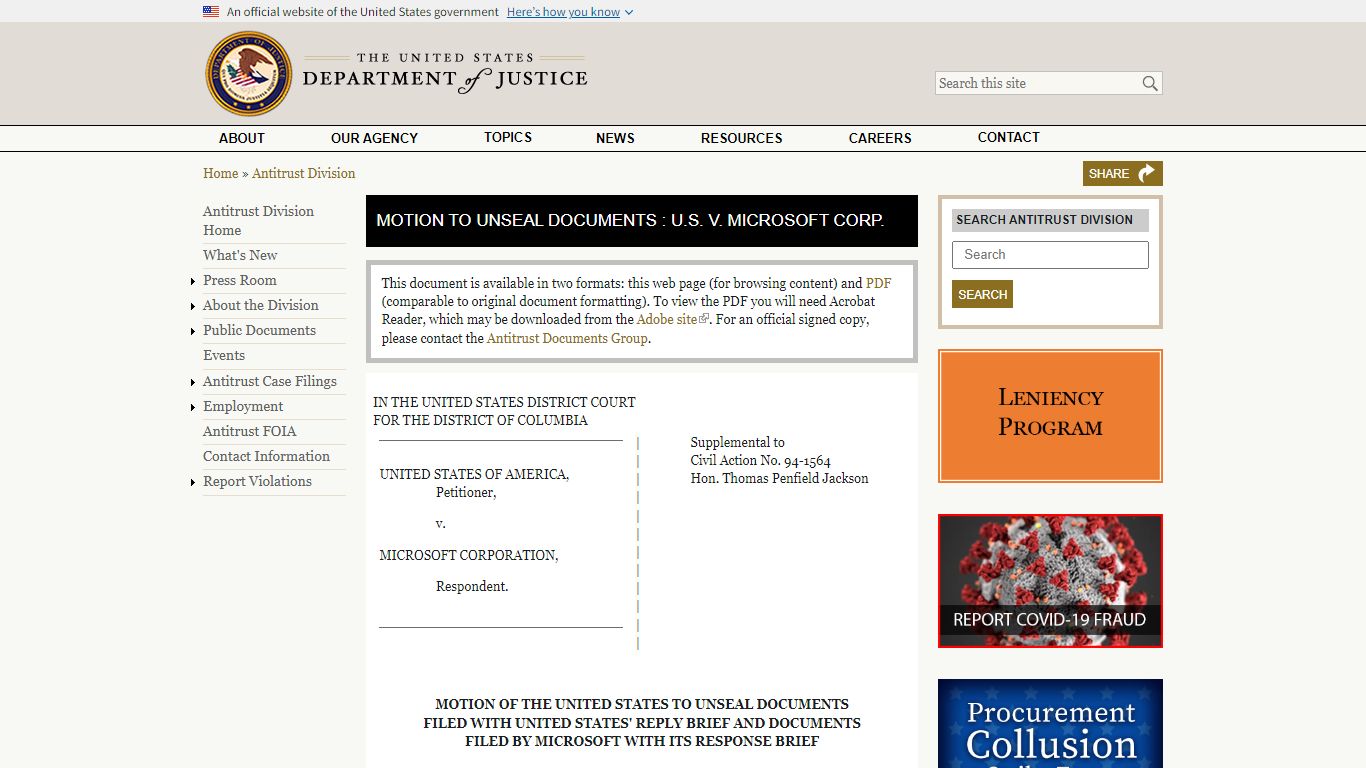The width and height of the screenshot is (1366, 768).
Task: Click the external link icon beside Adobe site
Action: [704, 319]
